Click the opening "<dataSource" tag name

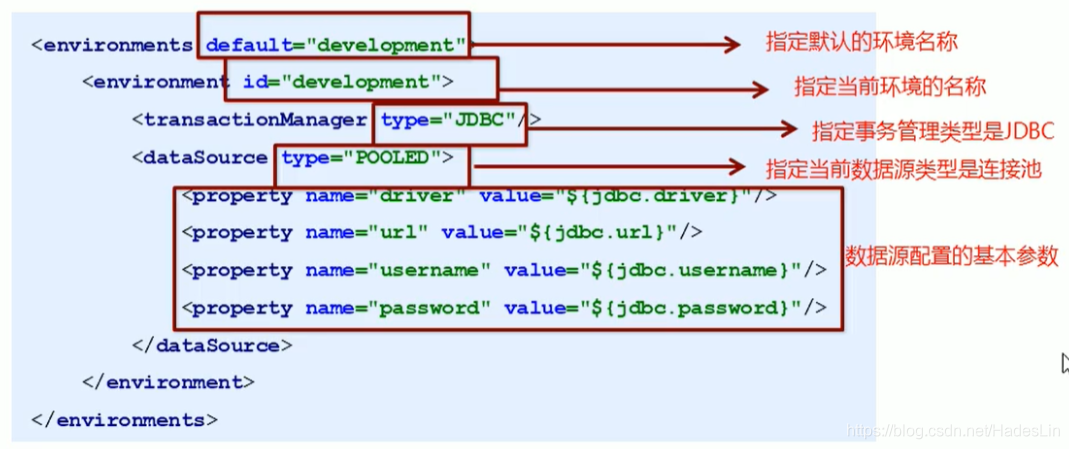click(x=200, y=158)
